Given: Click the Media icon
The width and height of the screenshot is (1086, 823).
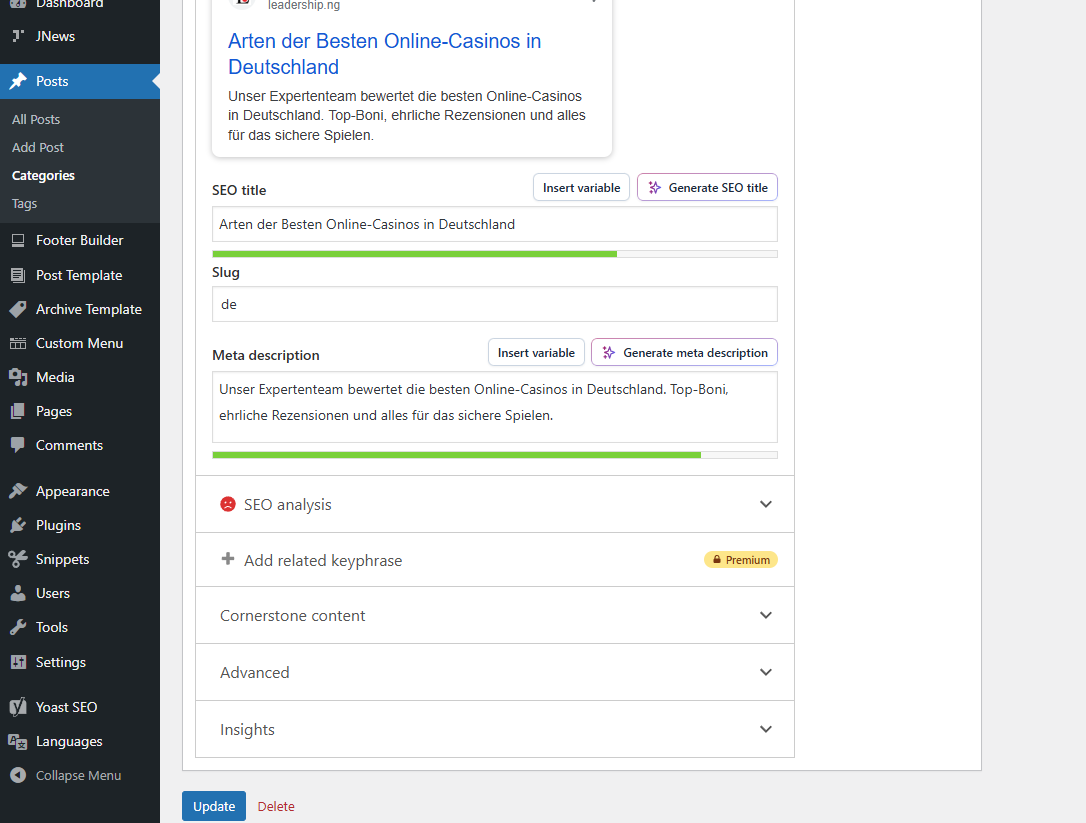Looking at the screenshot, I should [x=18, y=378].
